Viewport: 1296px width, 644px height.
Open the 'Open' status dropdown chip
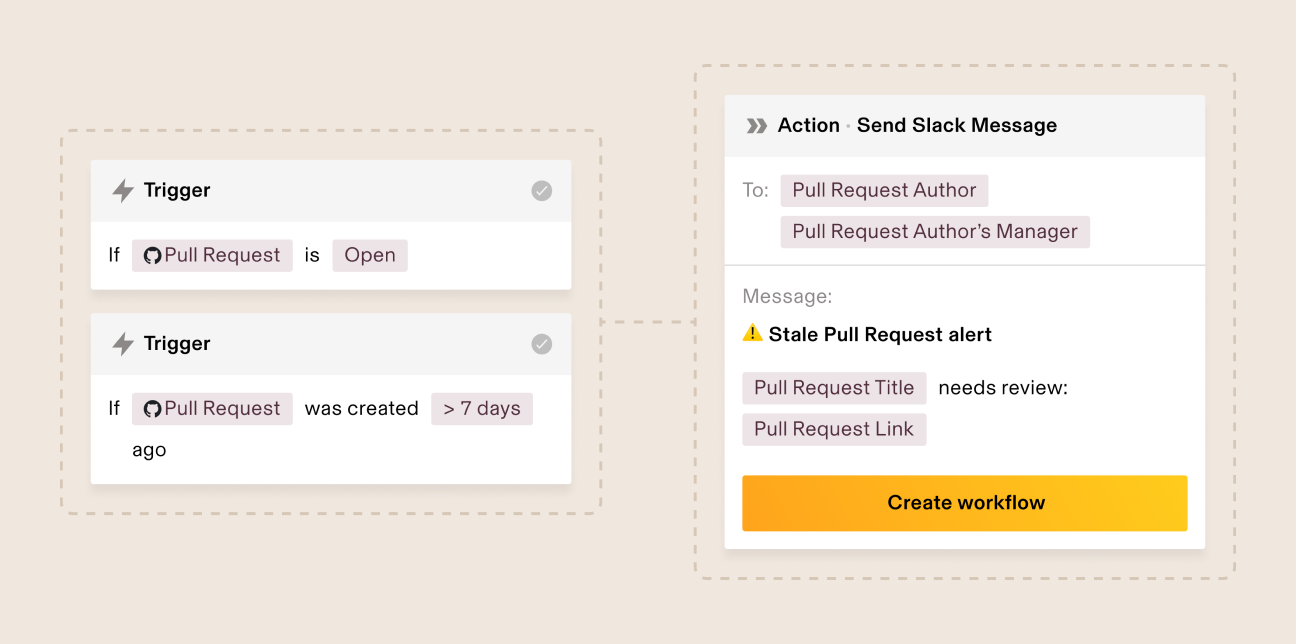[x=370, y=256]
